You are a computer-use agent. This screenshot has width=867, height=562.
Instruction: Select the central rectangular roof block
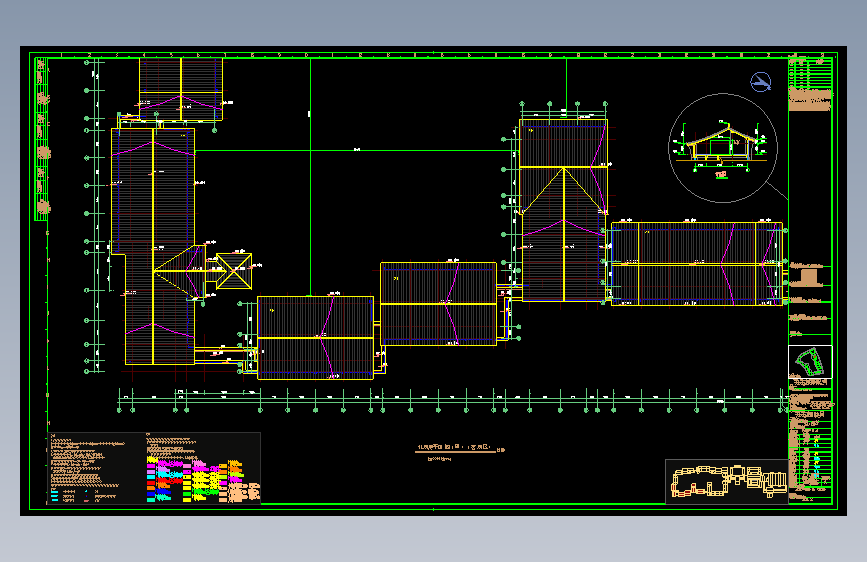click(438, 304)
